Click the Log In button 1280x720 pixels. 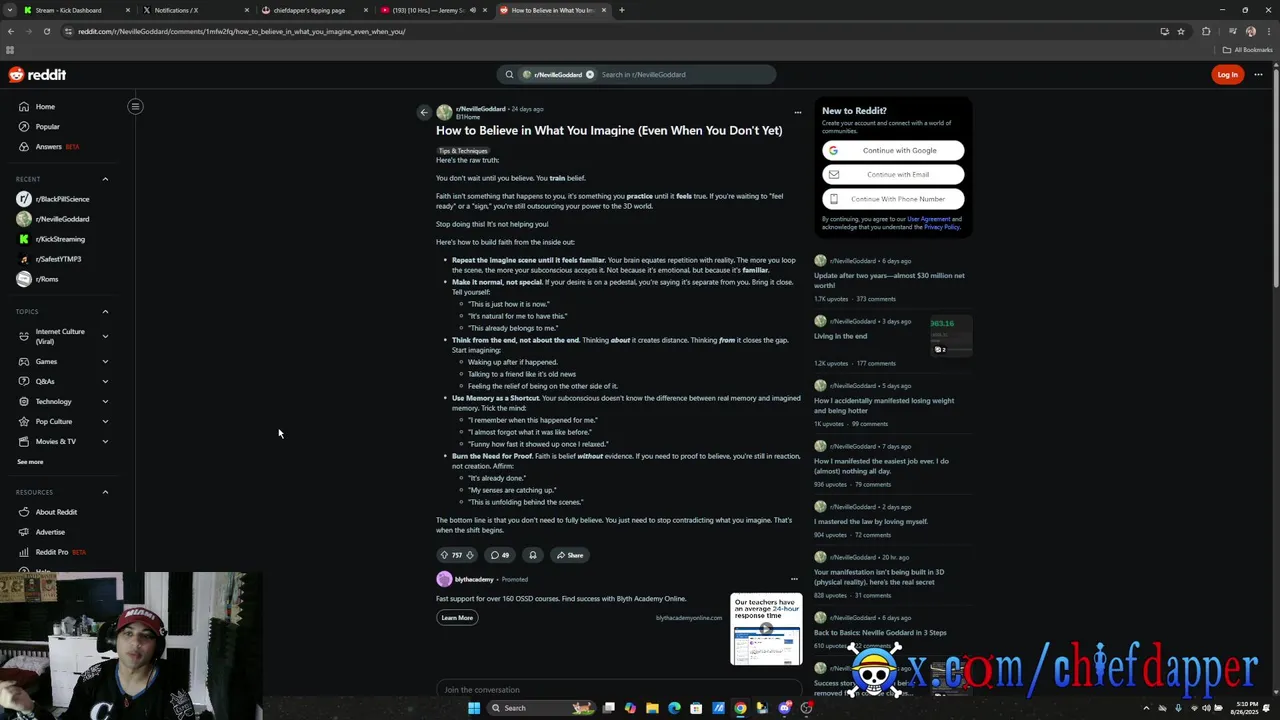point(1227,75)
